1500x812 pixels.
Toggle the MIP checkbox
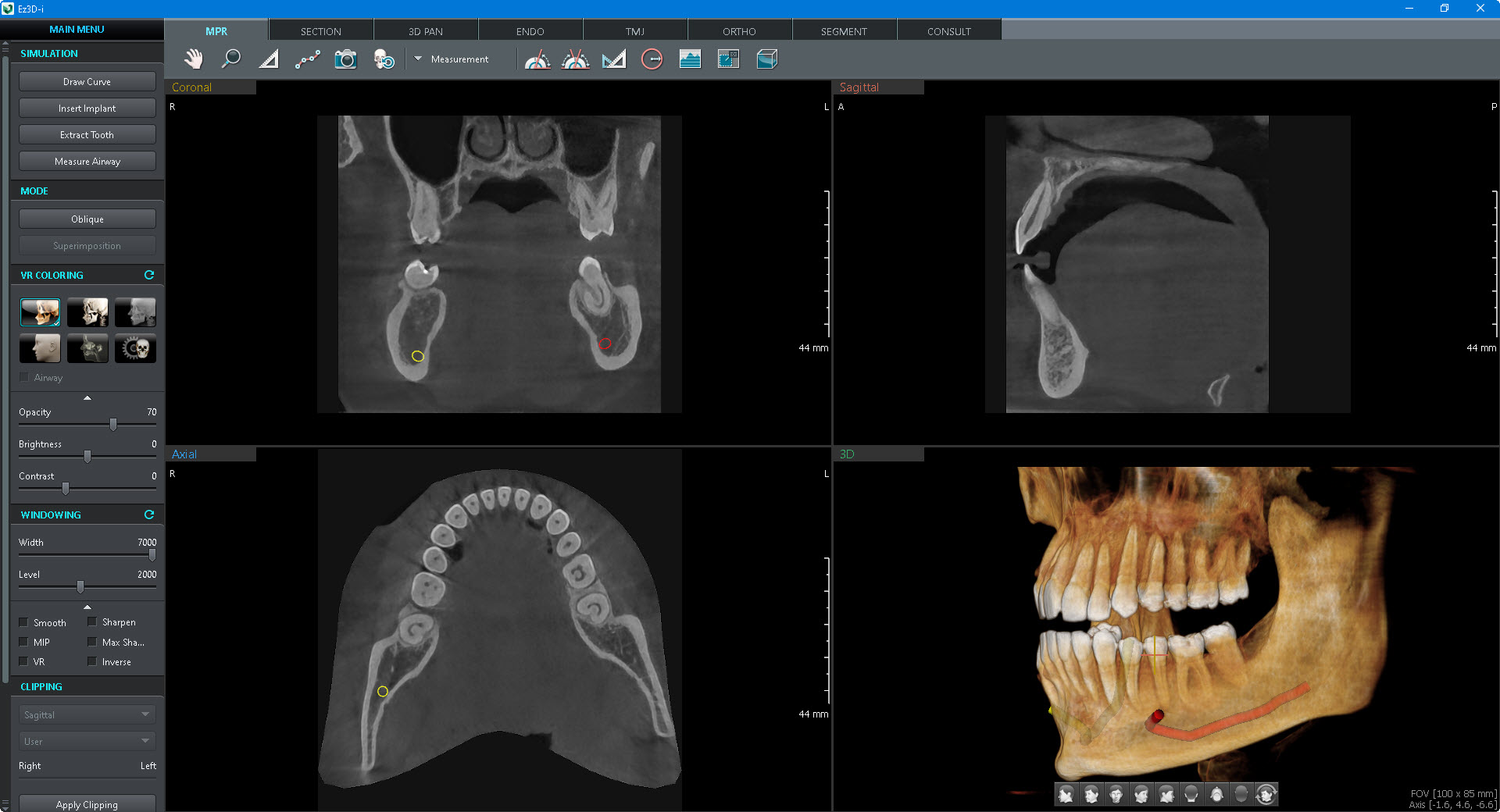pyautogui.click(x=23, y=642)
